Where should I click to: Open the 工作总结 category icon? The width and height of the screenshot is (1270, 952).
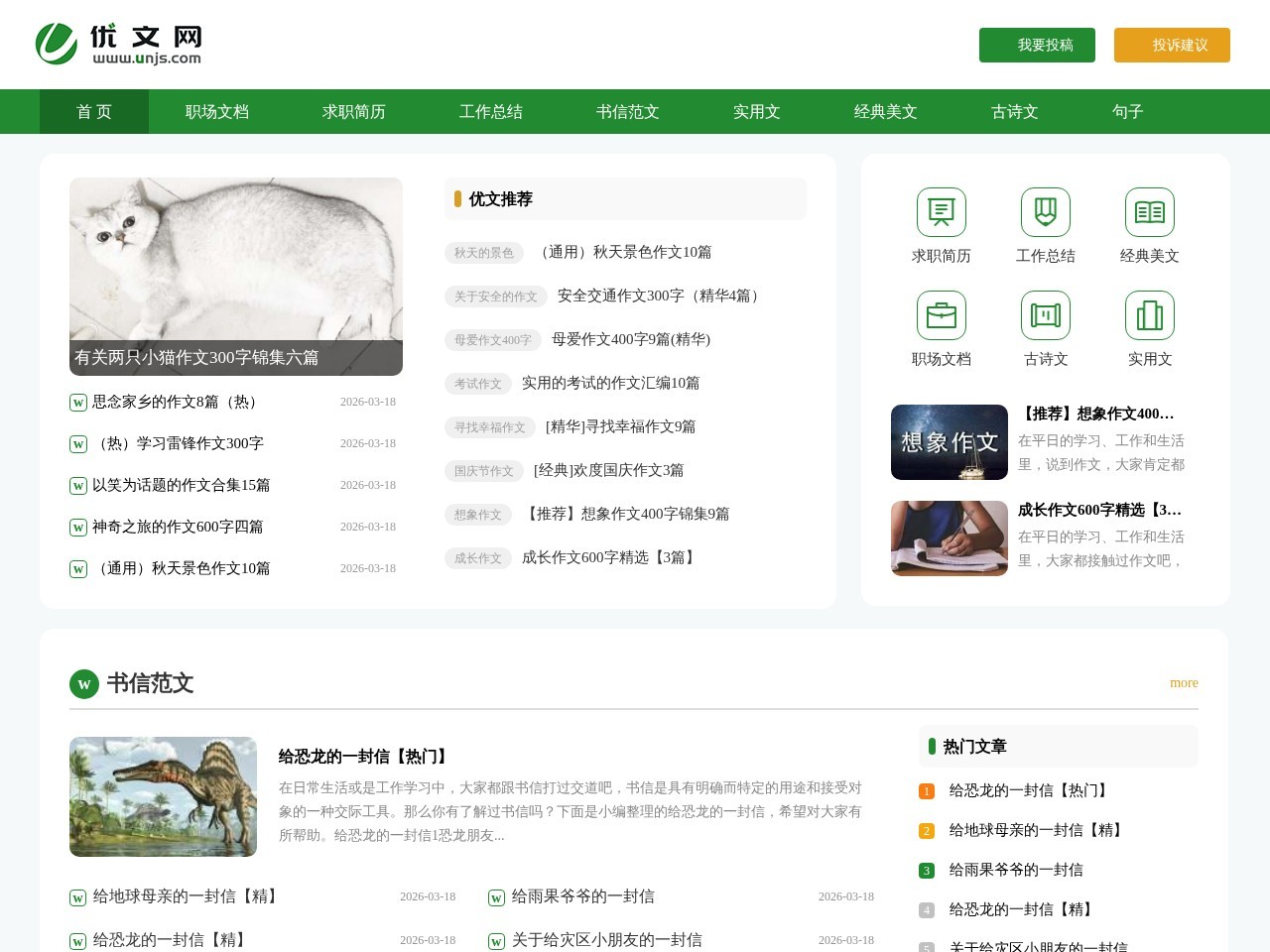pyautogui.click(x=1045, y=211)
